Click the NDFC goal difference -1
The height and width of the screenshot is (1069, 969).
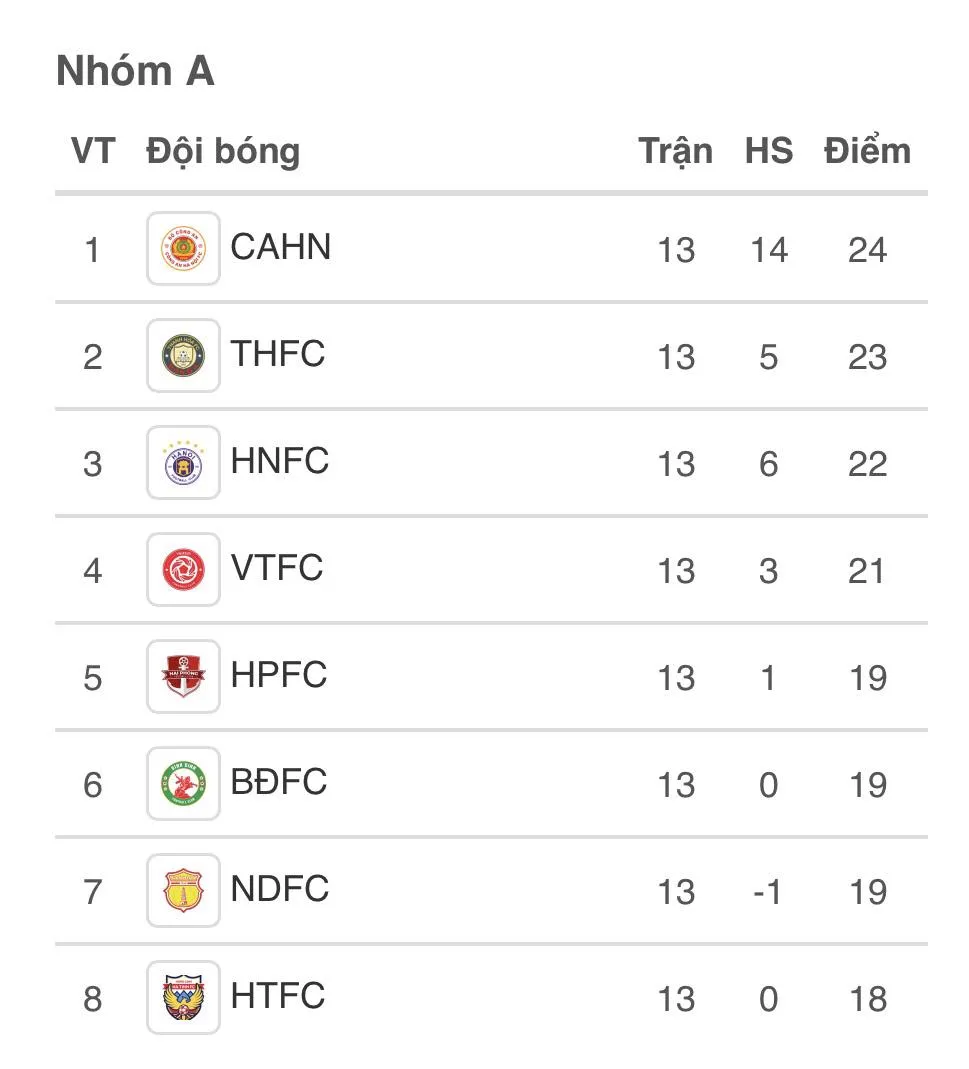pos(767,891)
